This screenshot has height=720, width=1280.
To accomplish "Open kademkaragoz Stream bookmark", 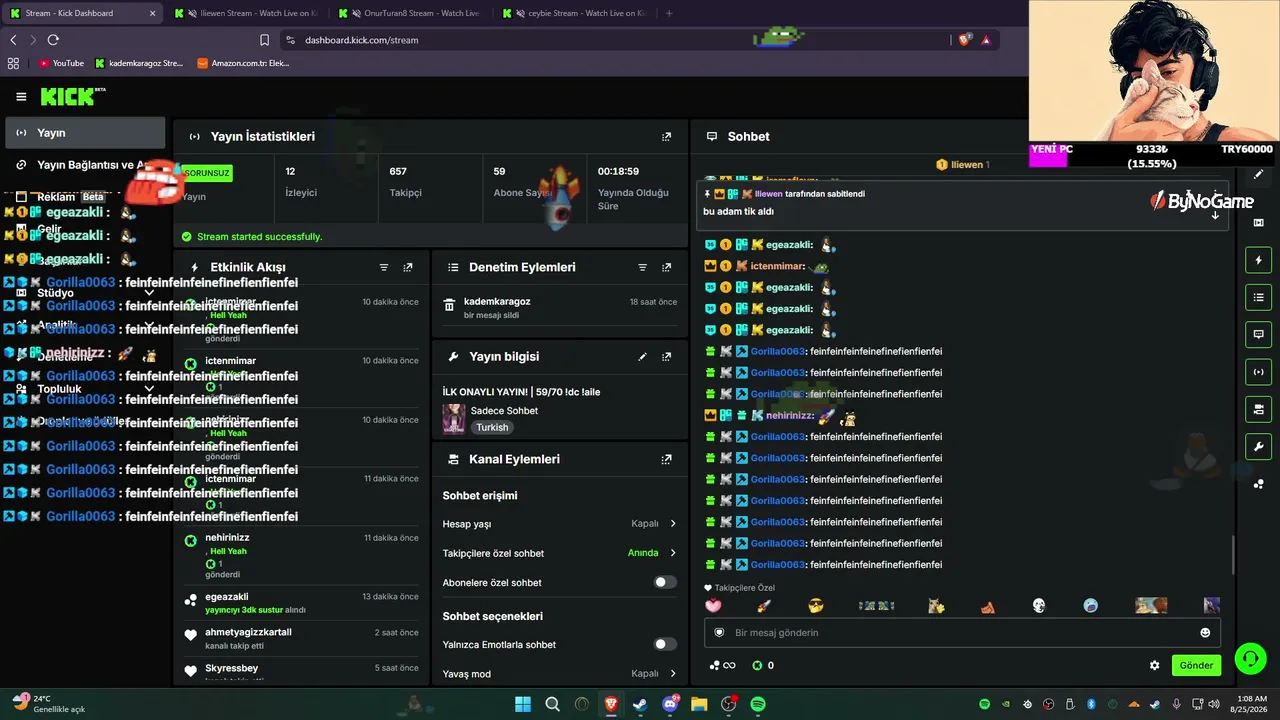I will pos(139,63).
